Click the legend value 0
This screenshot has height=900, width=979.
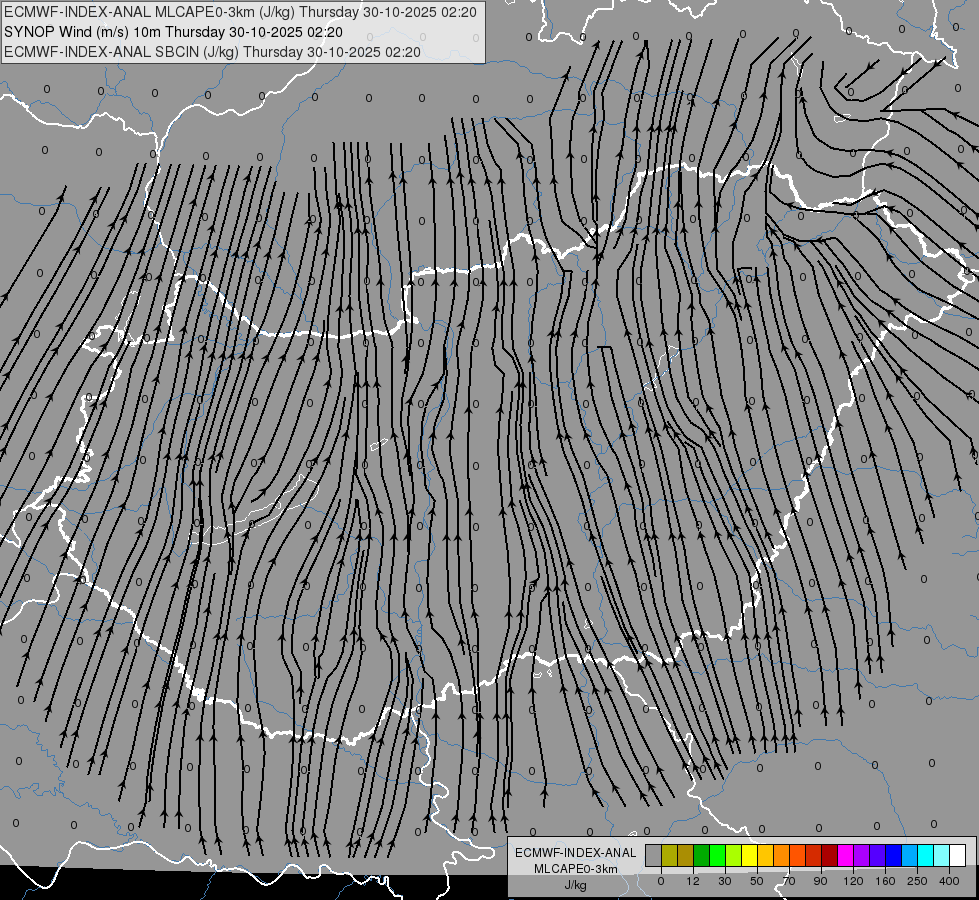tap(661, 881)
